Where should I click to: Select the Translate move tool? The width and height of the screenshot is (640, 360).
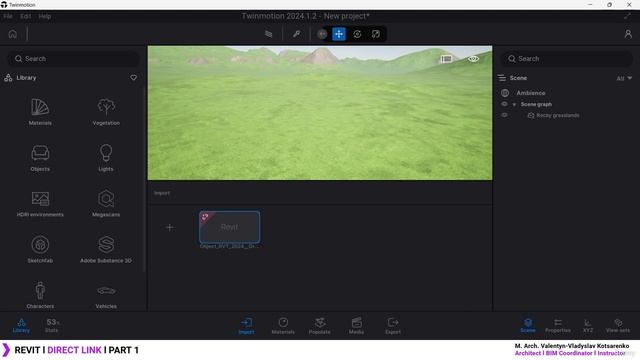(339, 34)
